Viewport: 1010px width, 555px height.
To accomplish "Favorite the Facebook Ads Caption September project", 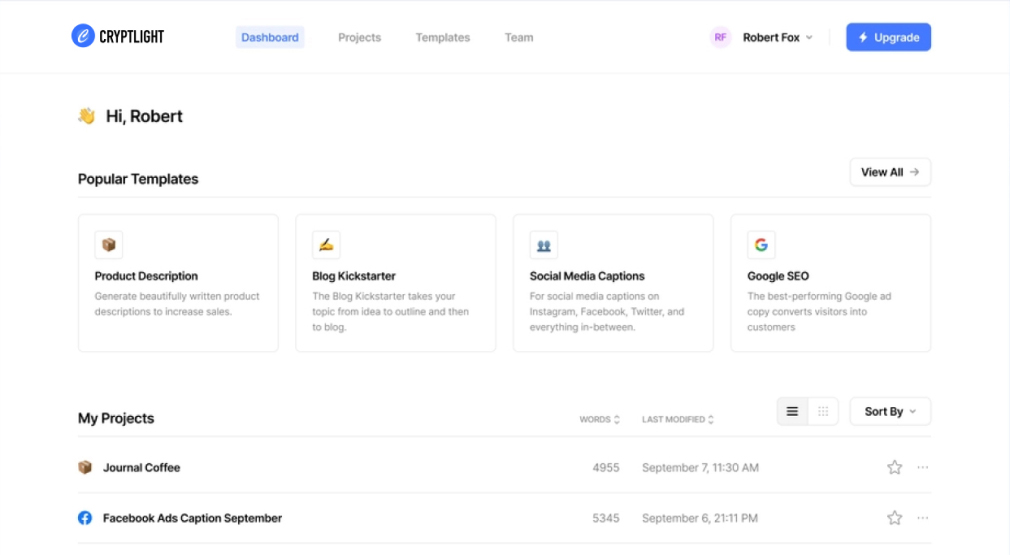I will [894, 518].
